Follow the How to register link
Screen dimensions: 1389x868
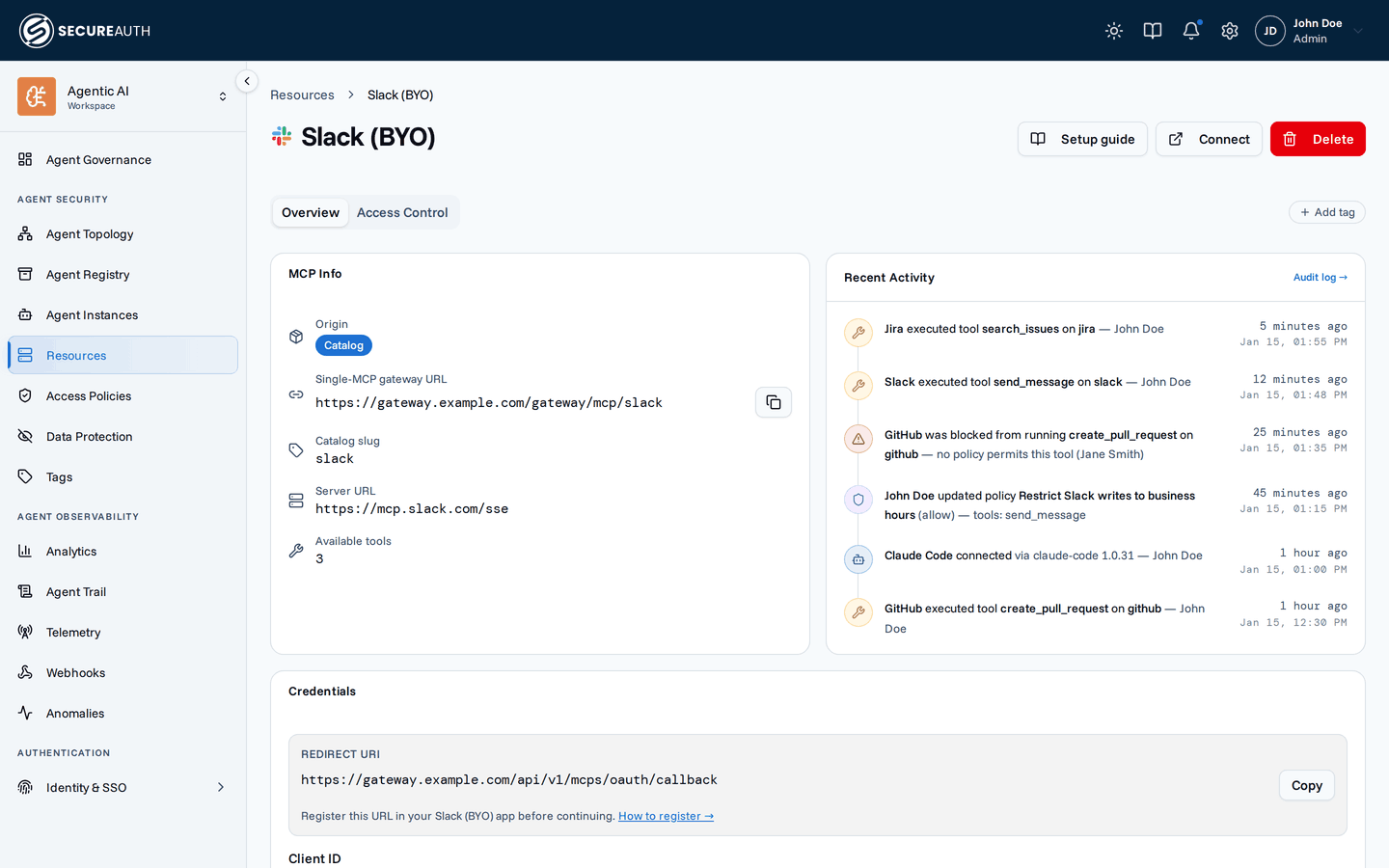pyautogui.click(x=666, y=816)
